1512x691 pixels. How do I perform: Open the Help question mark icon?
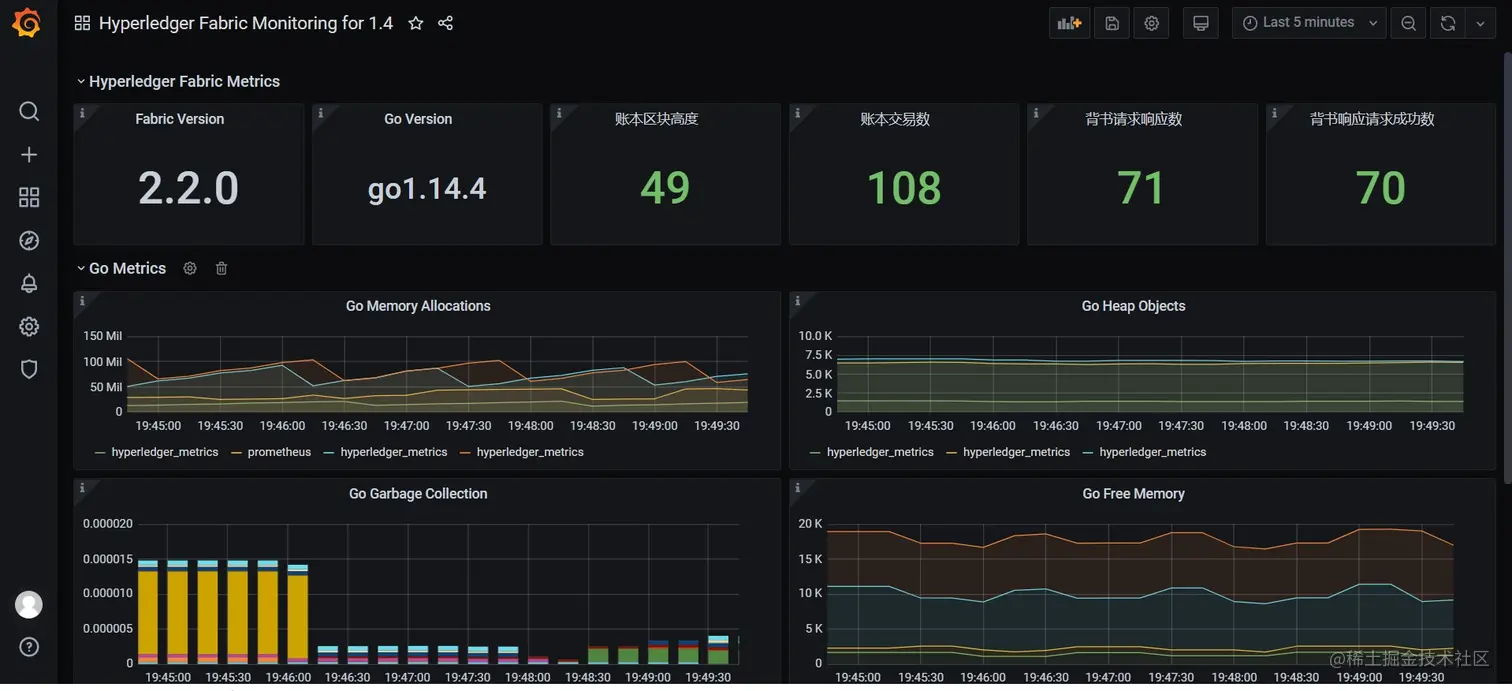pos(29,646)
